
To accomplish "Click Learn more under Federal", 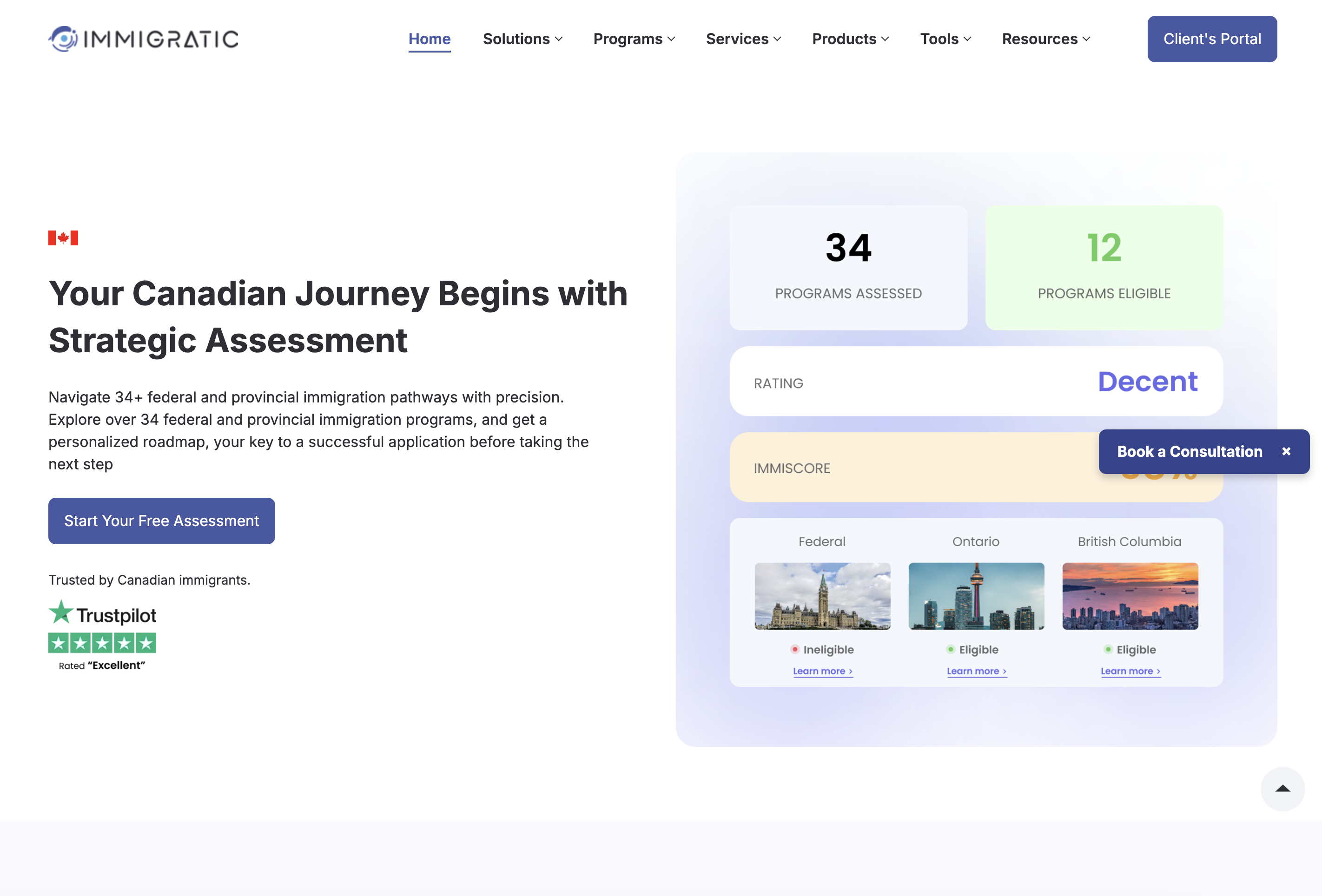I will 822,671.
